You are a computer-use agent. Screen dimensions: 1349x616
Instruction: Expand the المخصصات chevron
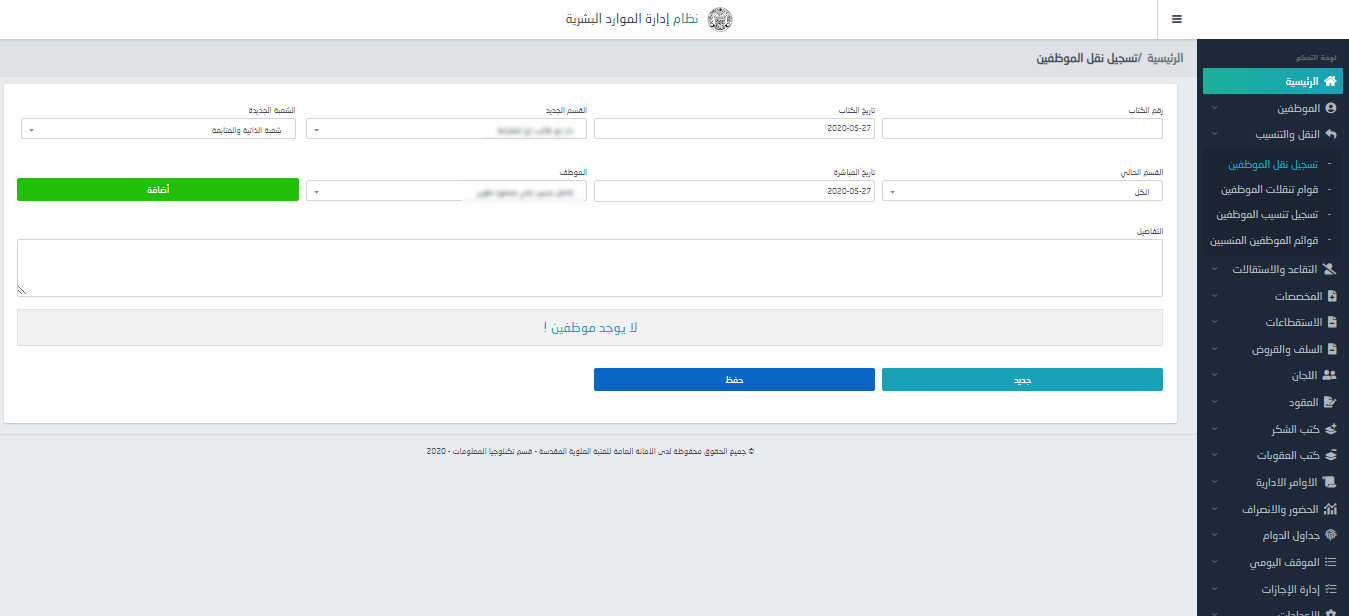1214,296
